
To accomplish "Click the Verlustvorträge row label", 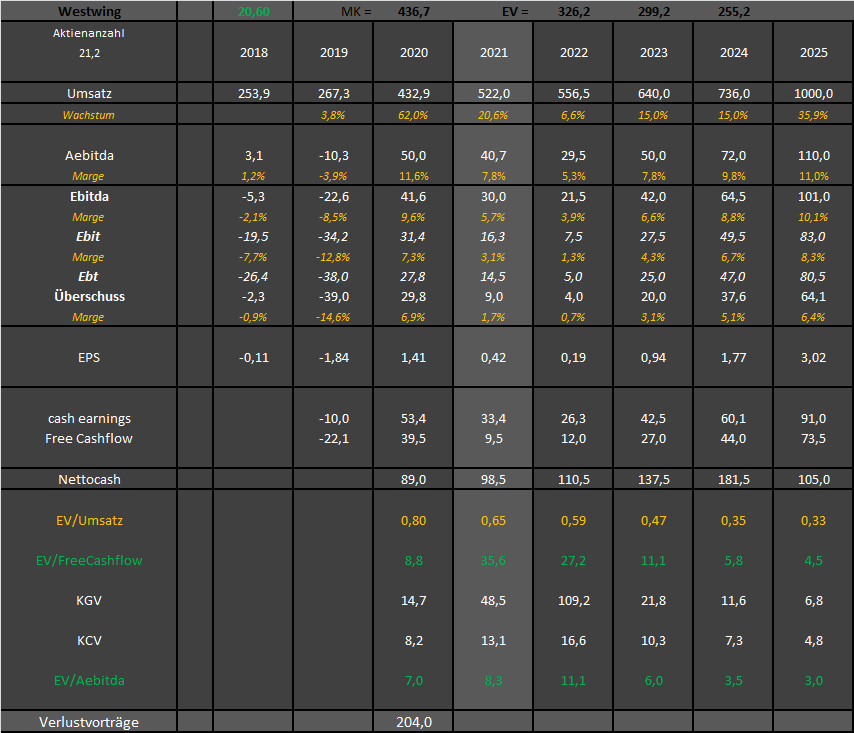I will 89,722.
